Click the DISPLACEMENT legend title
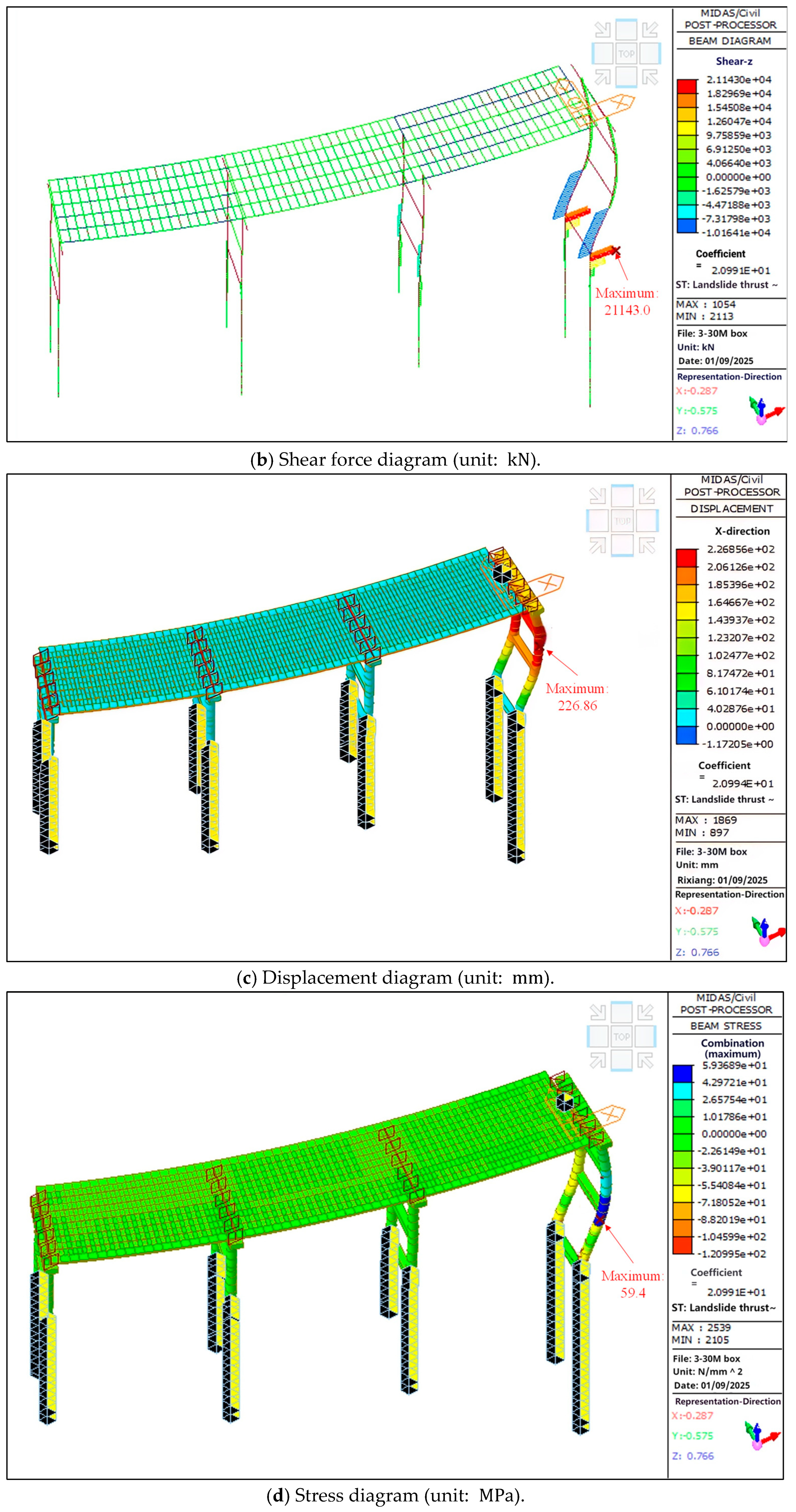This screenshot has width=796, height=1512. [731, 509]
